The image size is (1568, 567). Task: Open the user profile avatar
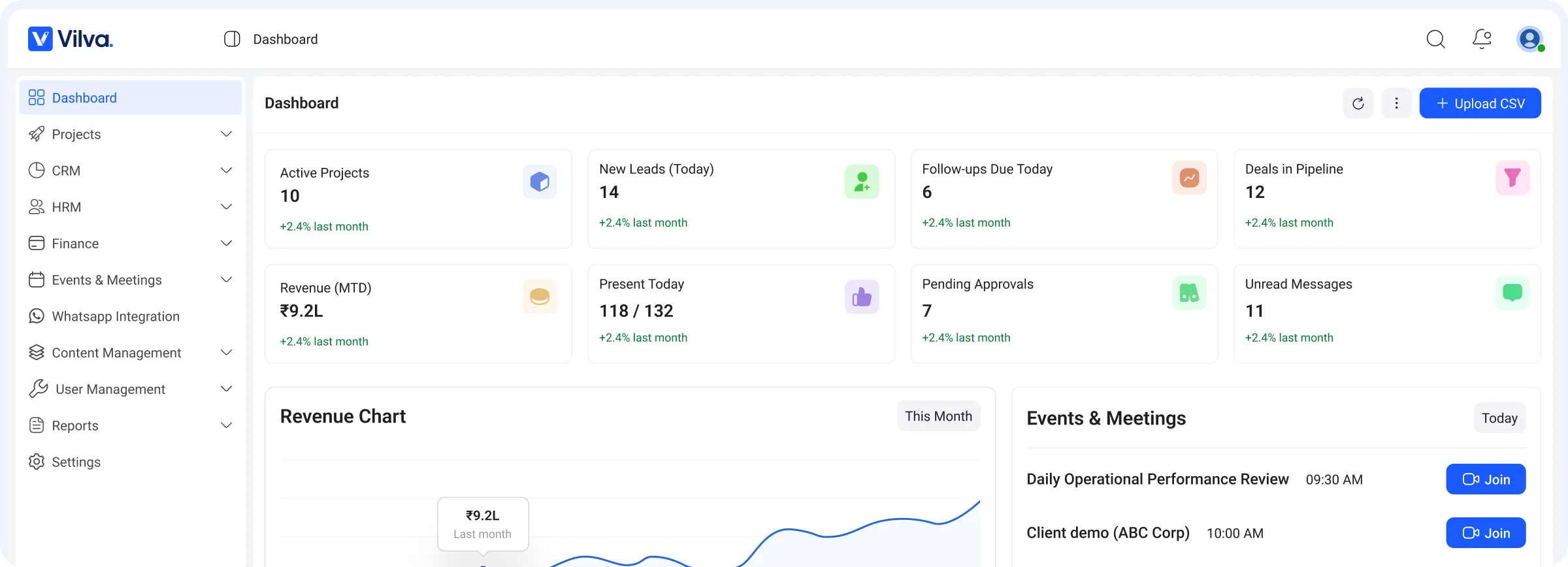click(1529, 39)
